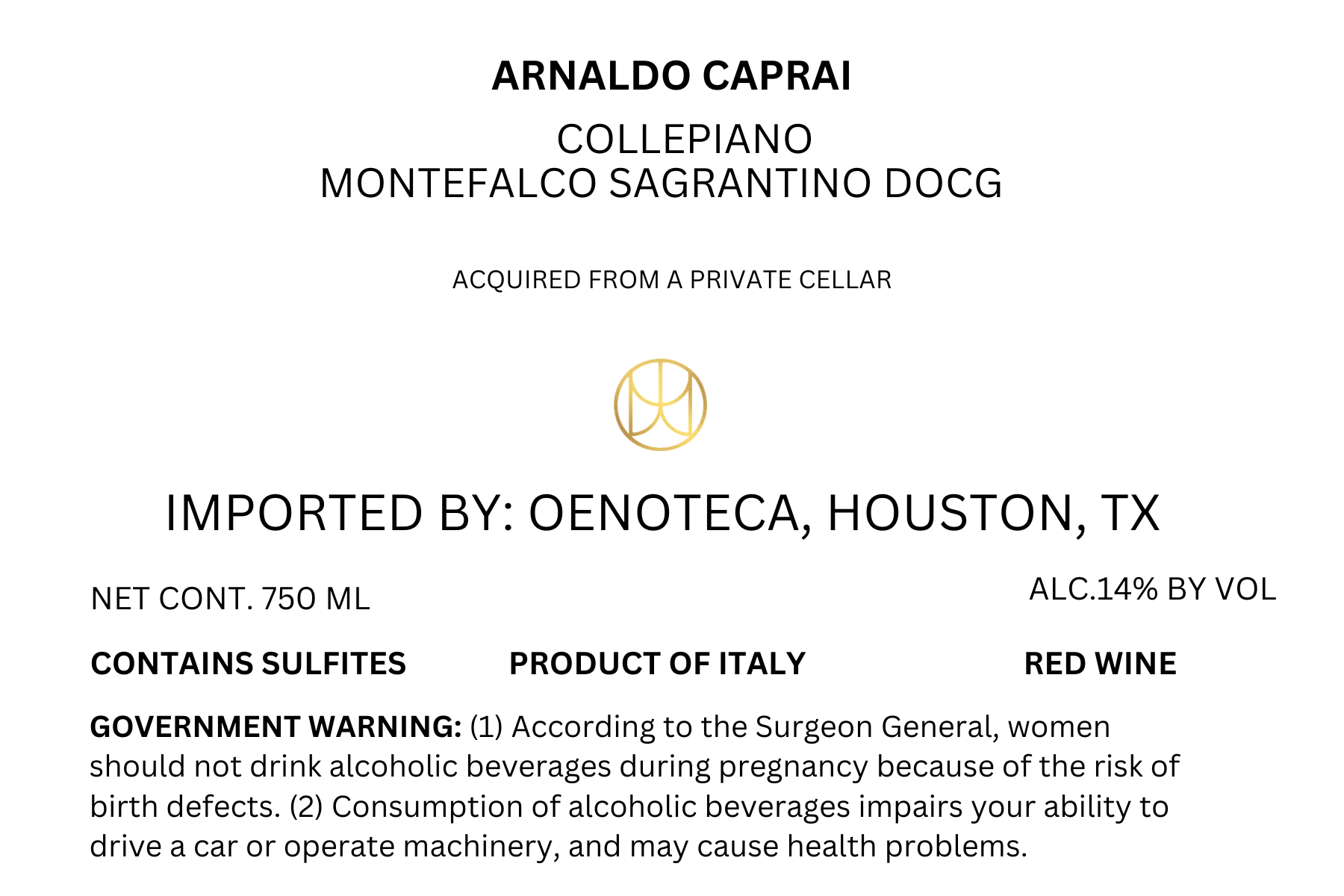
Task: Click the bold GOVERNMENT WARNING heading
Action: (x=276, y=727)
